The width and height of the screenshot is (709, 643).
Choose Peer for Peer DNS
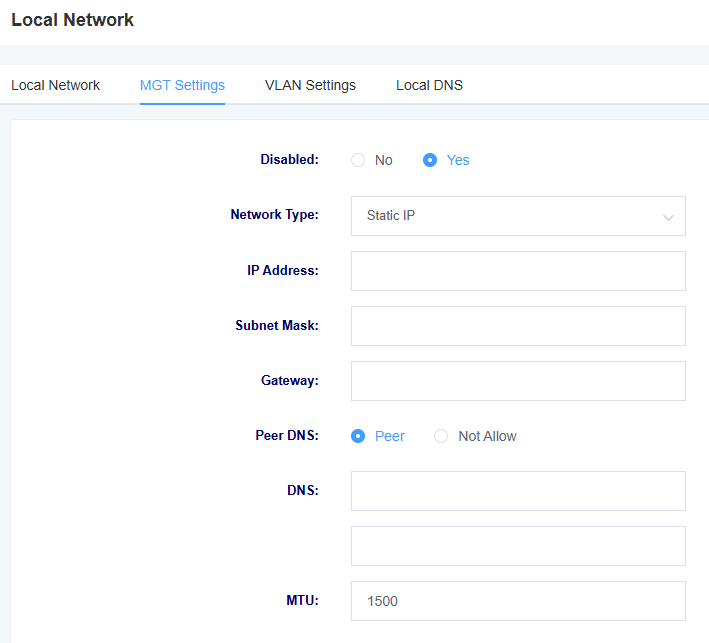358,436
